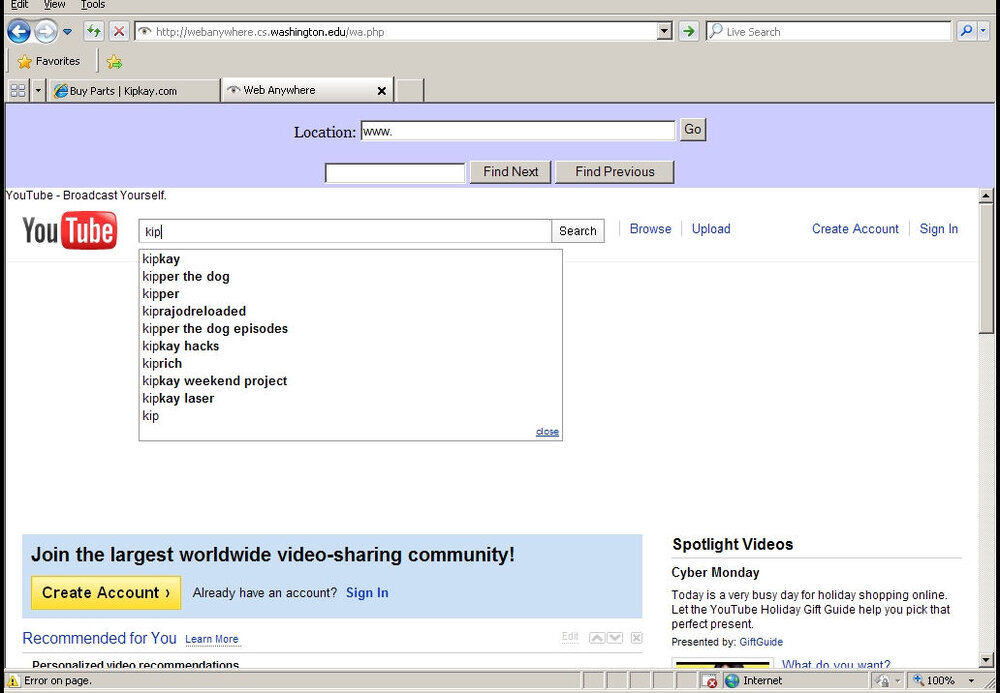Click the close link in suggestions box
Image resolution: width=1000 pixels, height=693 pixels.
click(x=547, y=432)
